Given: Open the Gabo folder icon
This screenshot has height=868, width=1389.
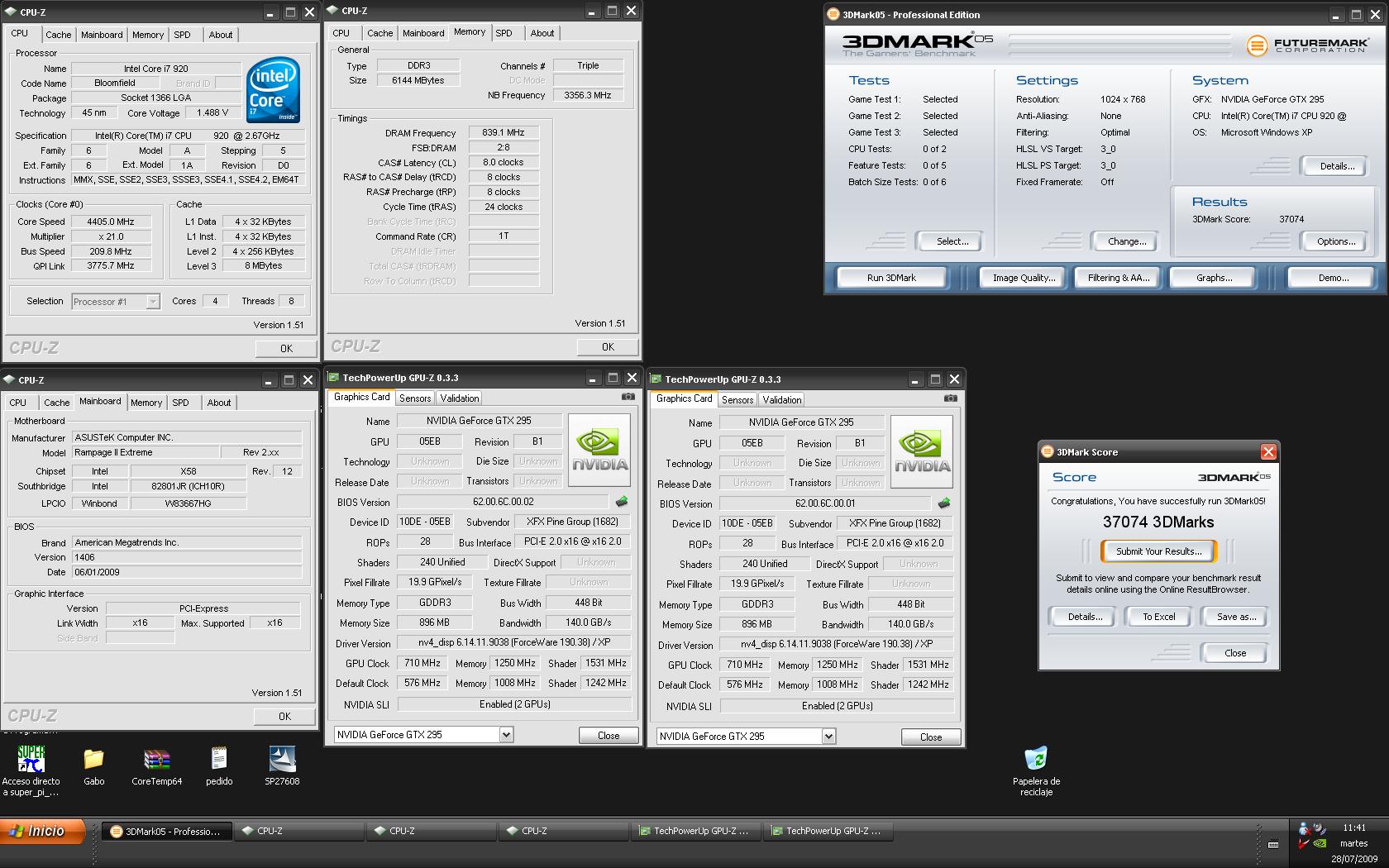Looking at the screenshot, I should [x=93, y=759].
